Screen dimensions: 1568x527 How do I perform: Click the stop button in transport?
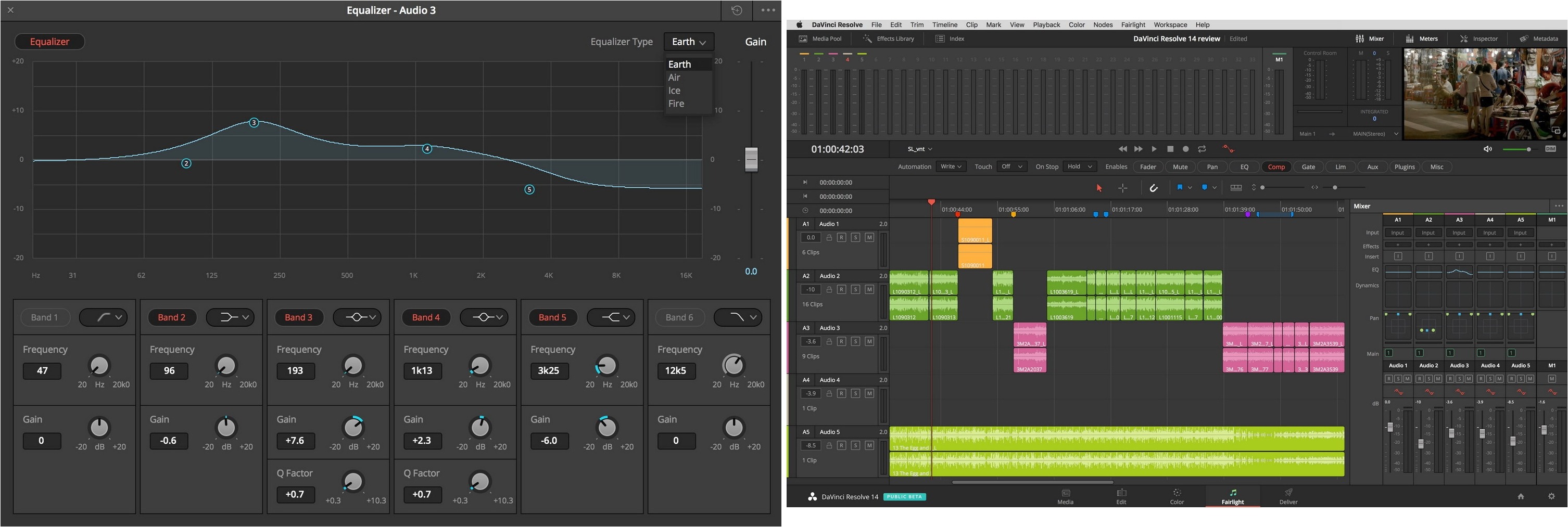pos(1170,149)
